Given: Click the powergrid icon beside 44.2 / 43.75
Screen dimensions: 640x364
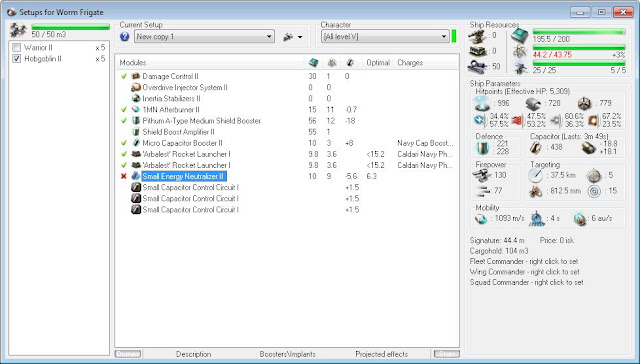Looking at the screenshot, I should click(x=520, y=51).
